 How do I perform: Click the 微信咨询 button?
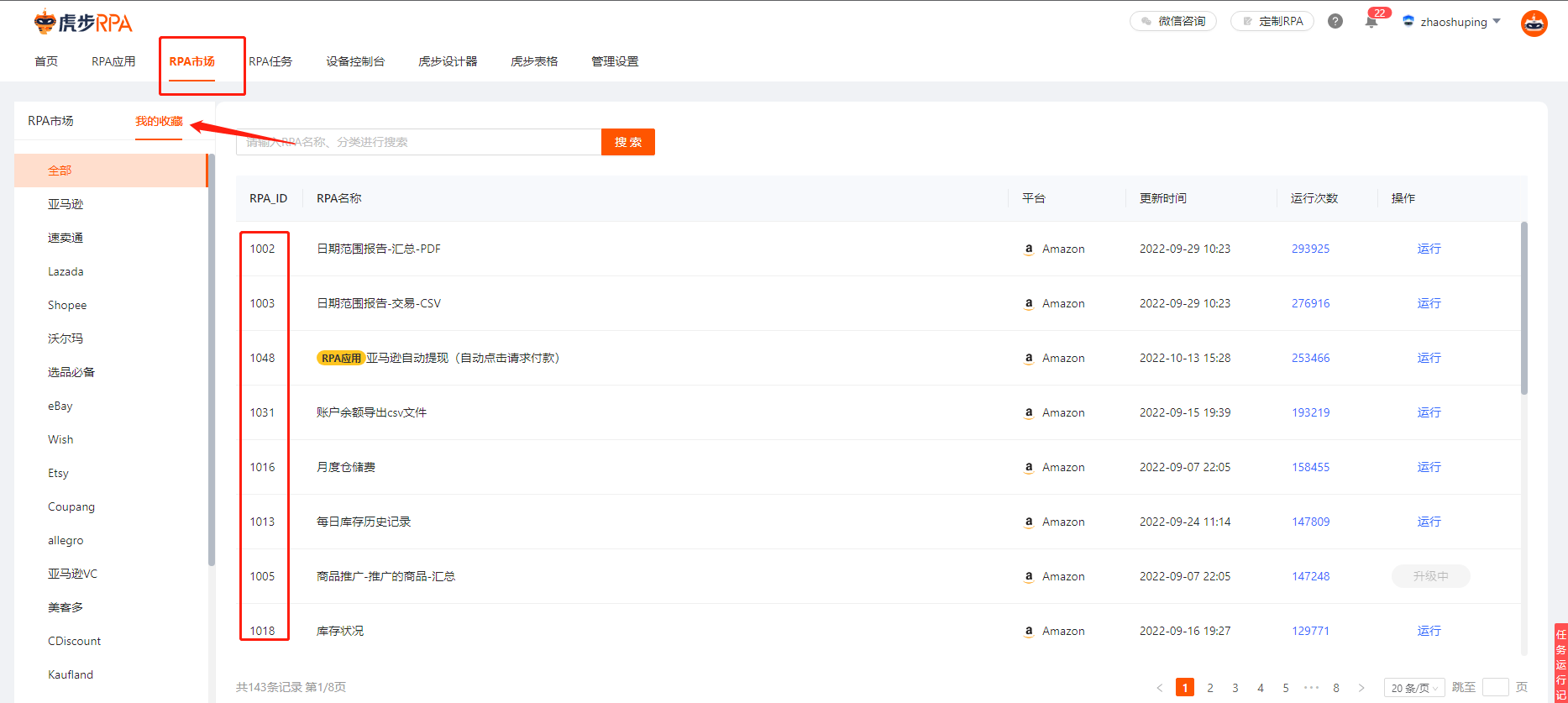1173,21
